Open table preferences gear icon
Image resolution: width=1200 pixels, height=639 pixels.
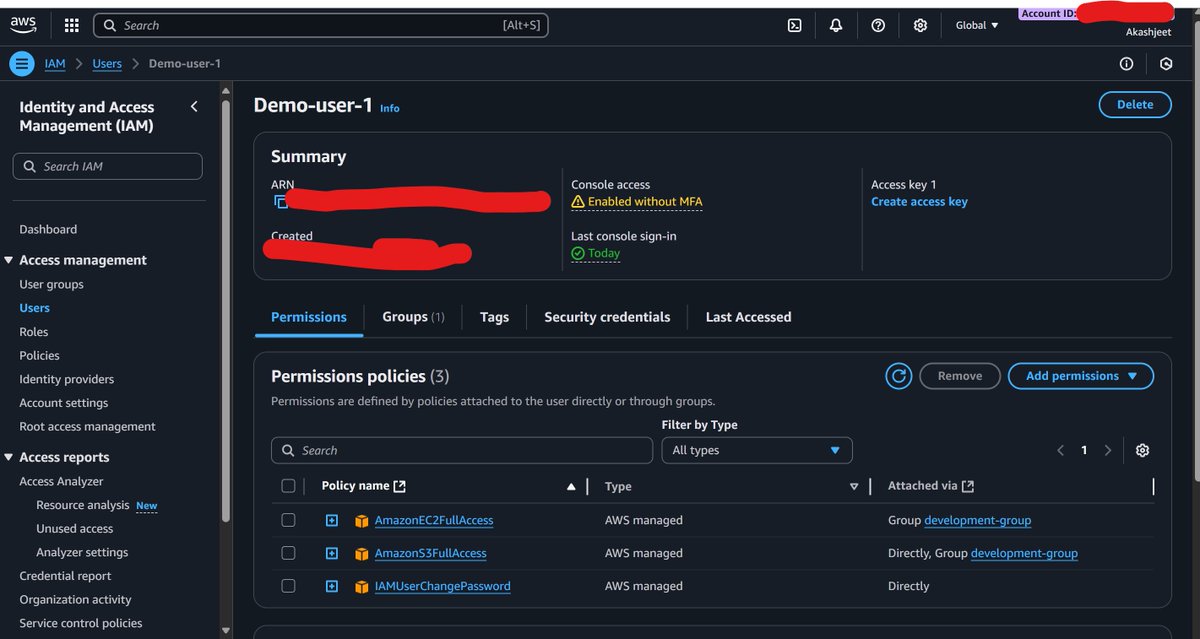(1142, 450)
